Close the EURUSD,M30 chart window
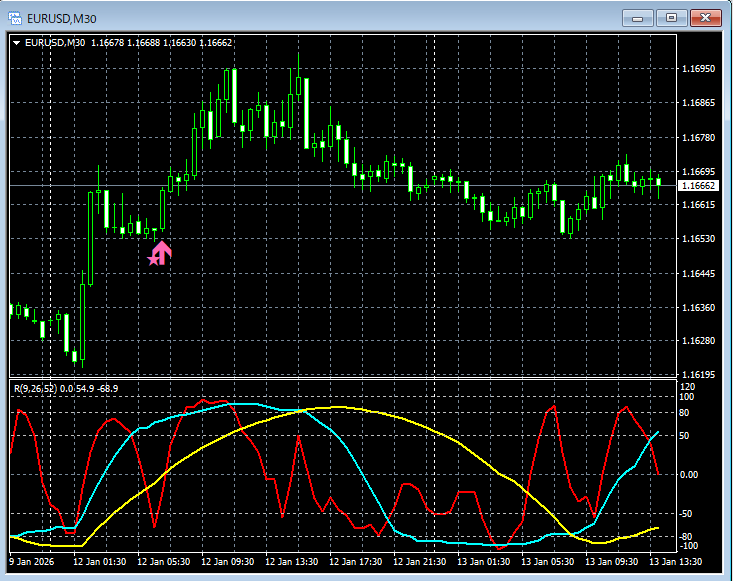Image resolution: width=734 pixels, height=581 pixels. point(706,18)
